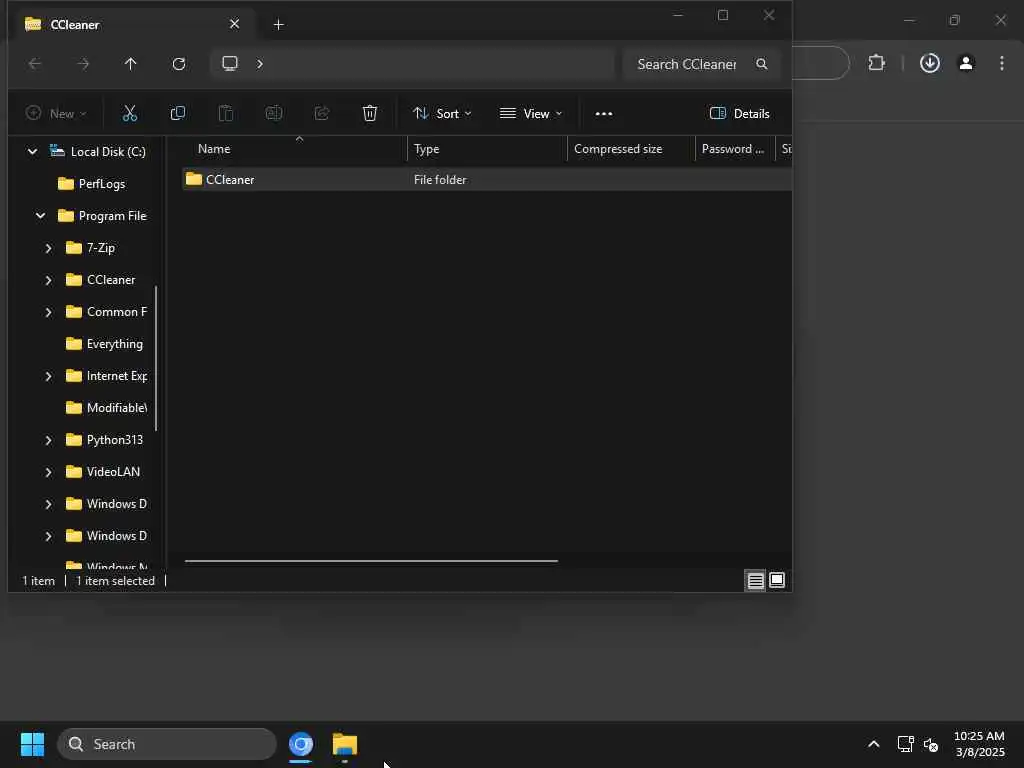This screenshot has width=1024, height=768.
Task: Click the taskbar Search box
Action: (167, 744)
